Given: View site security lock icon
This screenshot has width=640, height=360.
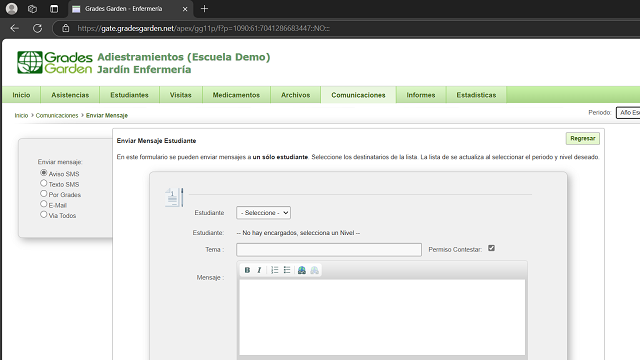Looking at the screenshot, I should (65, 28).
